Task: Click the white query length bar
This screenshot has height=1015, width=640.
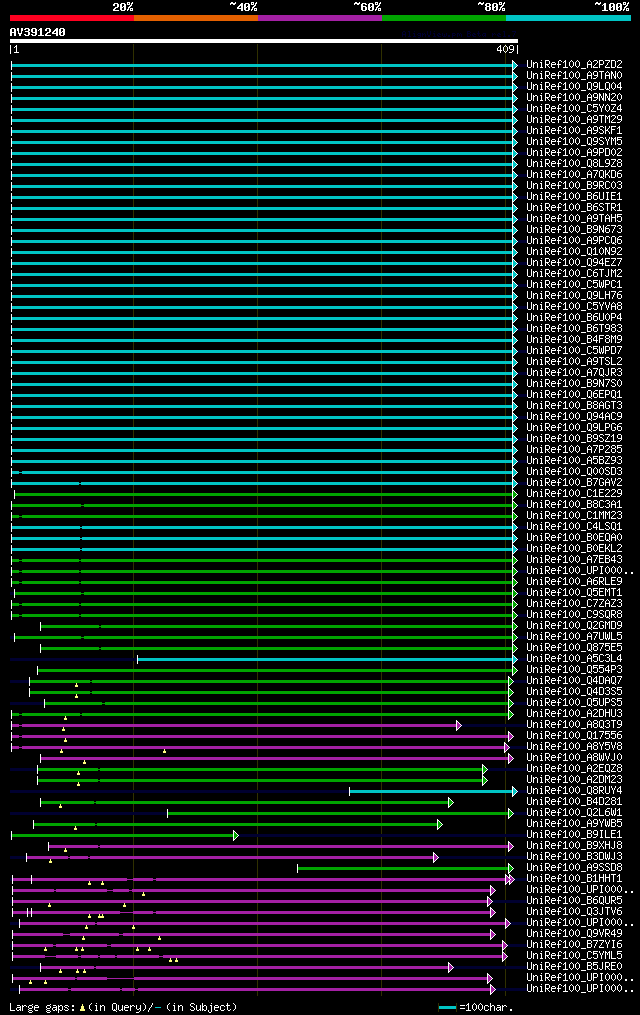Action: coord(263,41)
